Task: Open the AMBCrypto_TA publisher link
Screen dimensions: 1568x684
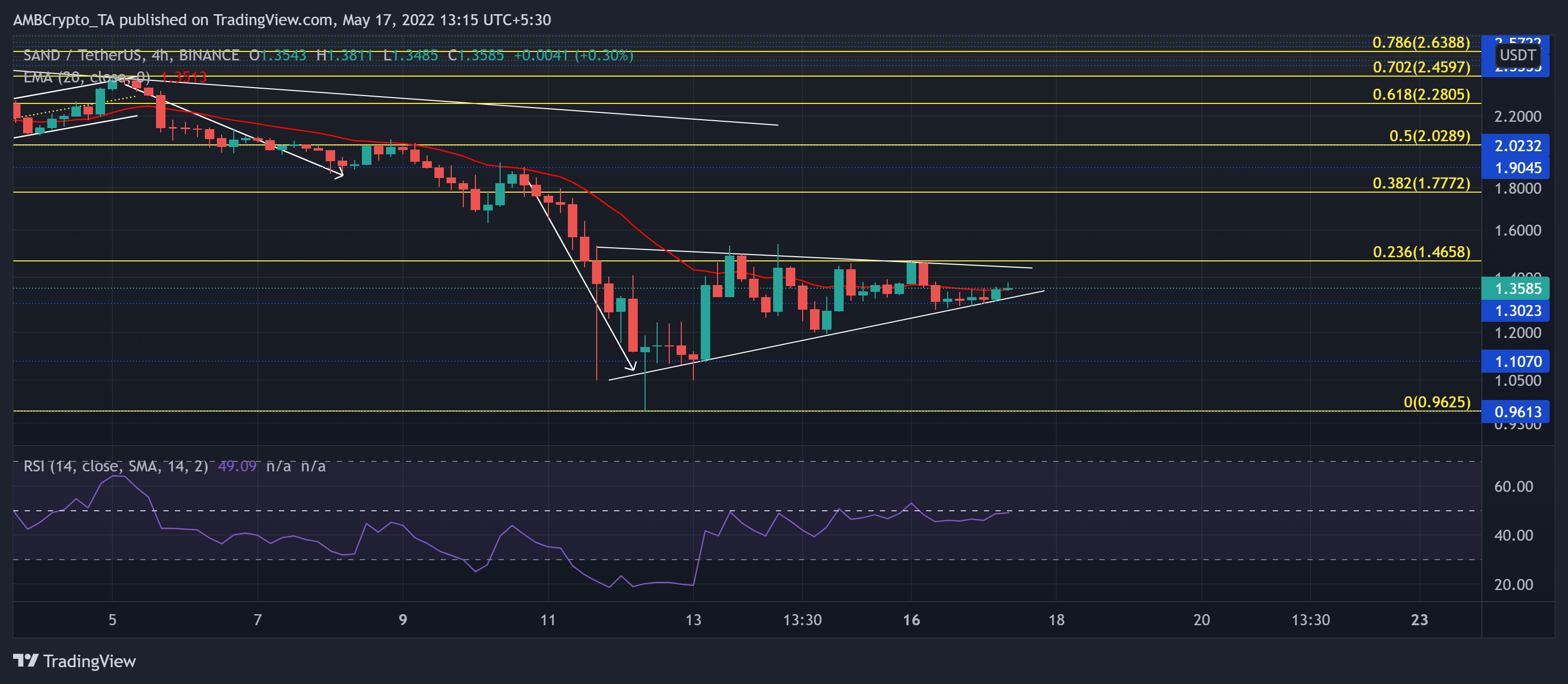Action: click(x=65, y=19)
